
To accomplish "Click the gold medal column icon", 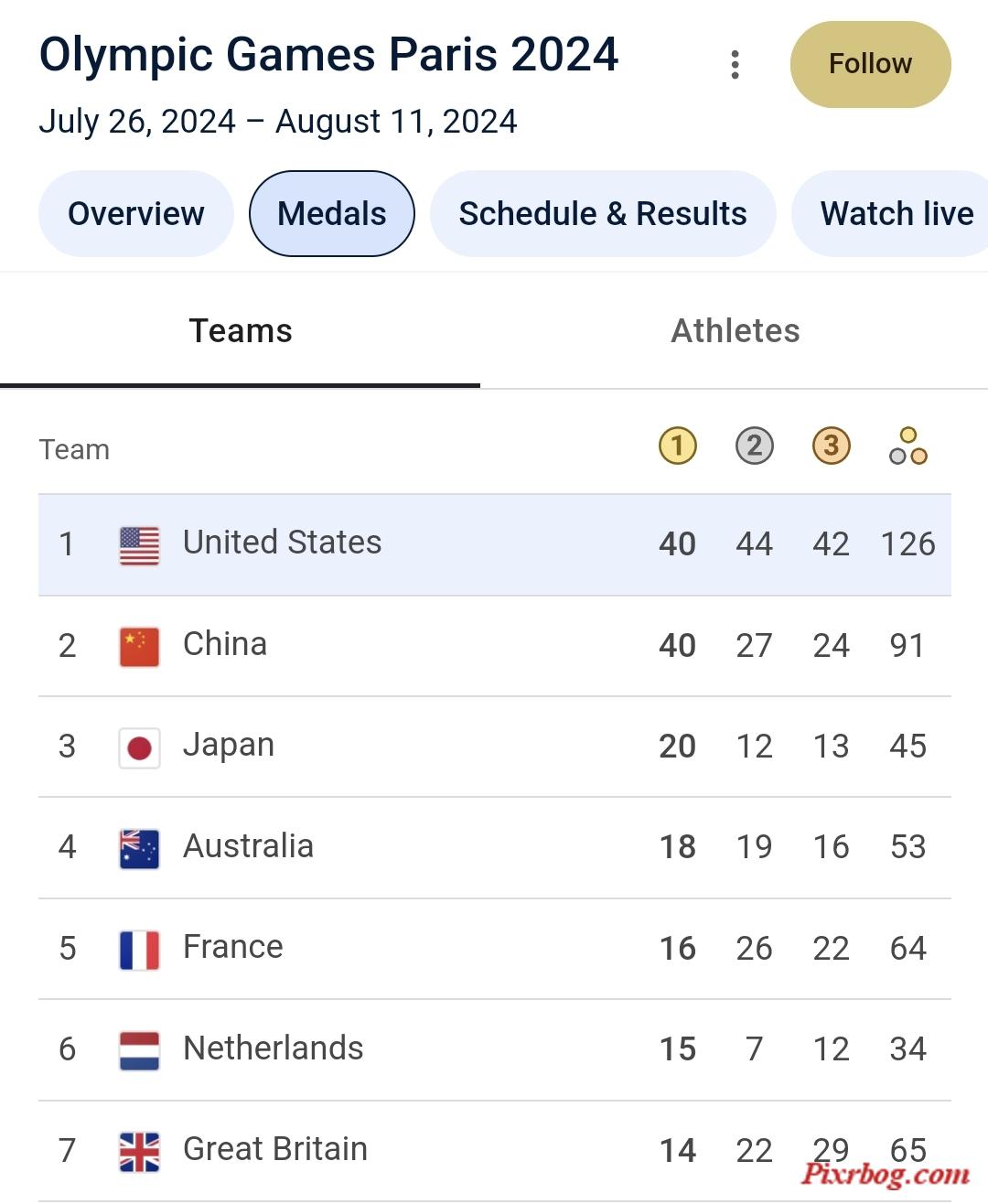I will [x=678, y=446].
